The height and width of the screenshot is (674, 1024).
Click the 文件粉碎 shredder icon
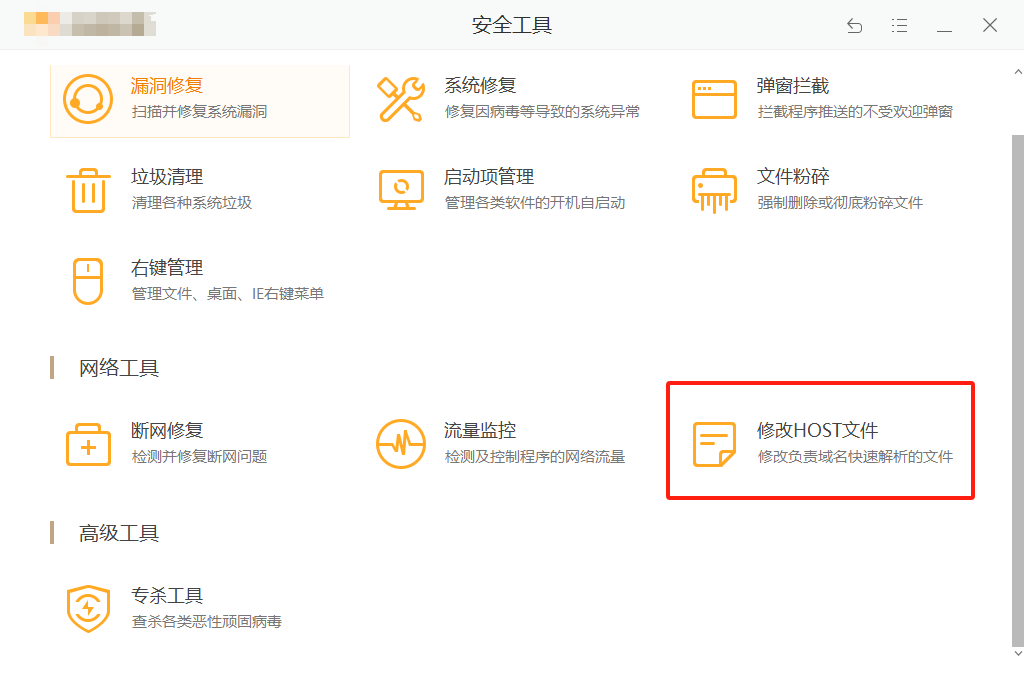click(714, 190)
